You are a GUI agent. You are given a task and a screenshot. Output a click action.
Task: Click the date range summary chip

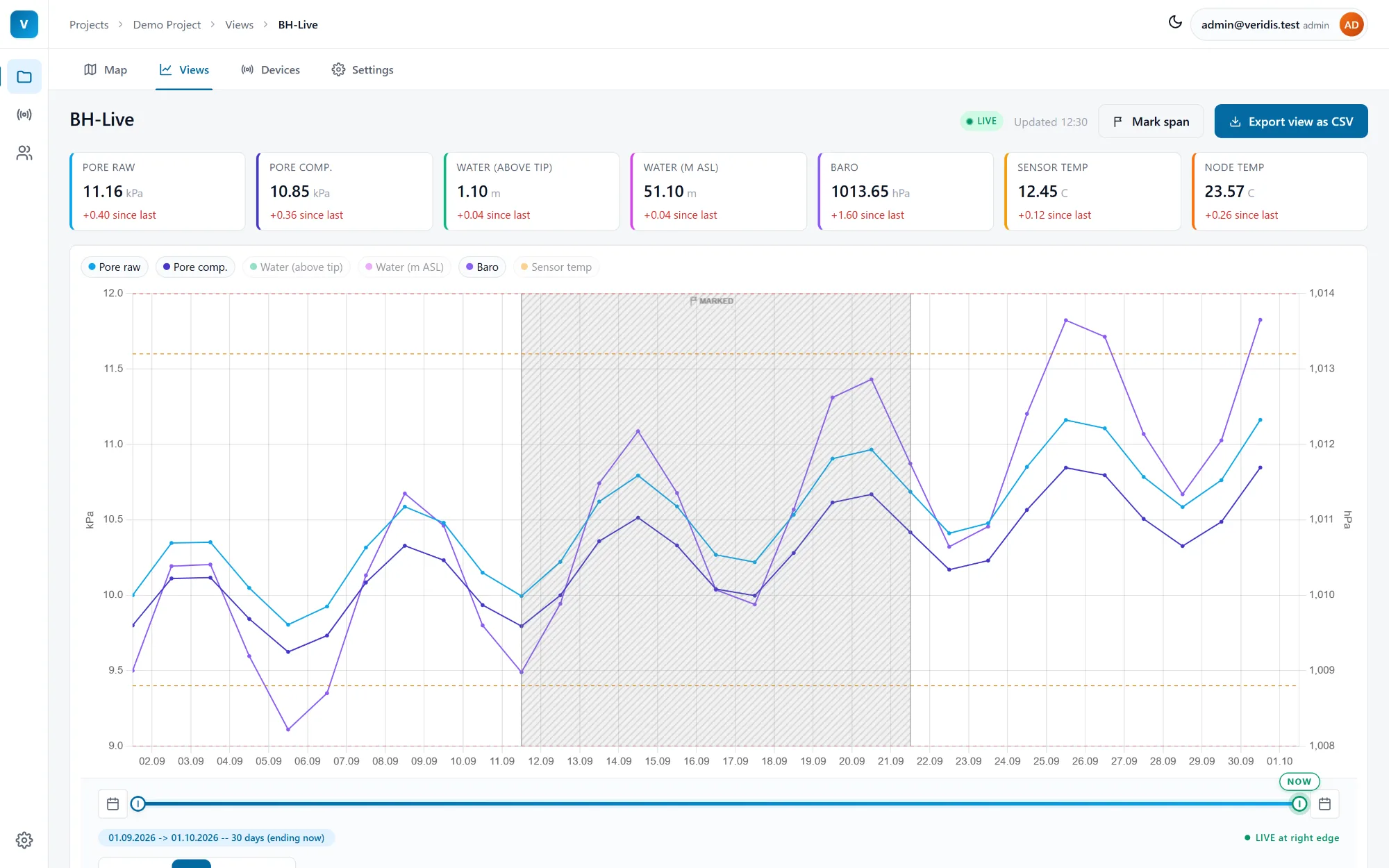coord(217,837)
